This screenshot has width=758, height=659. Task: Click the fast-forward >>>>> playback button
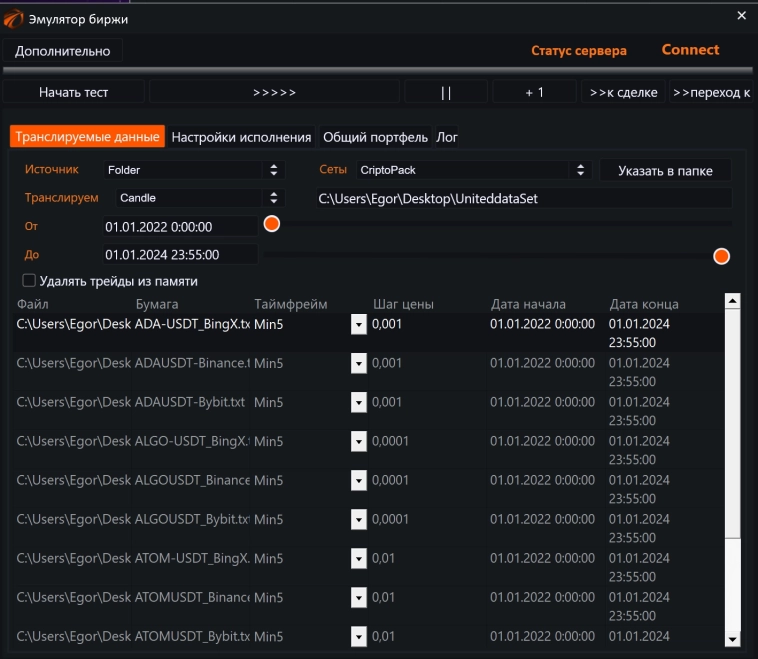[274, 92]
